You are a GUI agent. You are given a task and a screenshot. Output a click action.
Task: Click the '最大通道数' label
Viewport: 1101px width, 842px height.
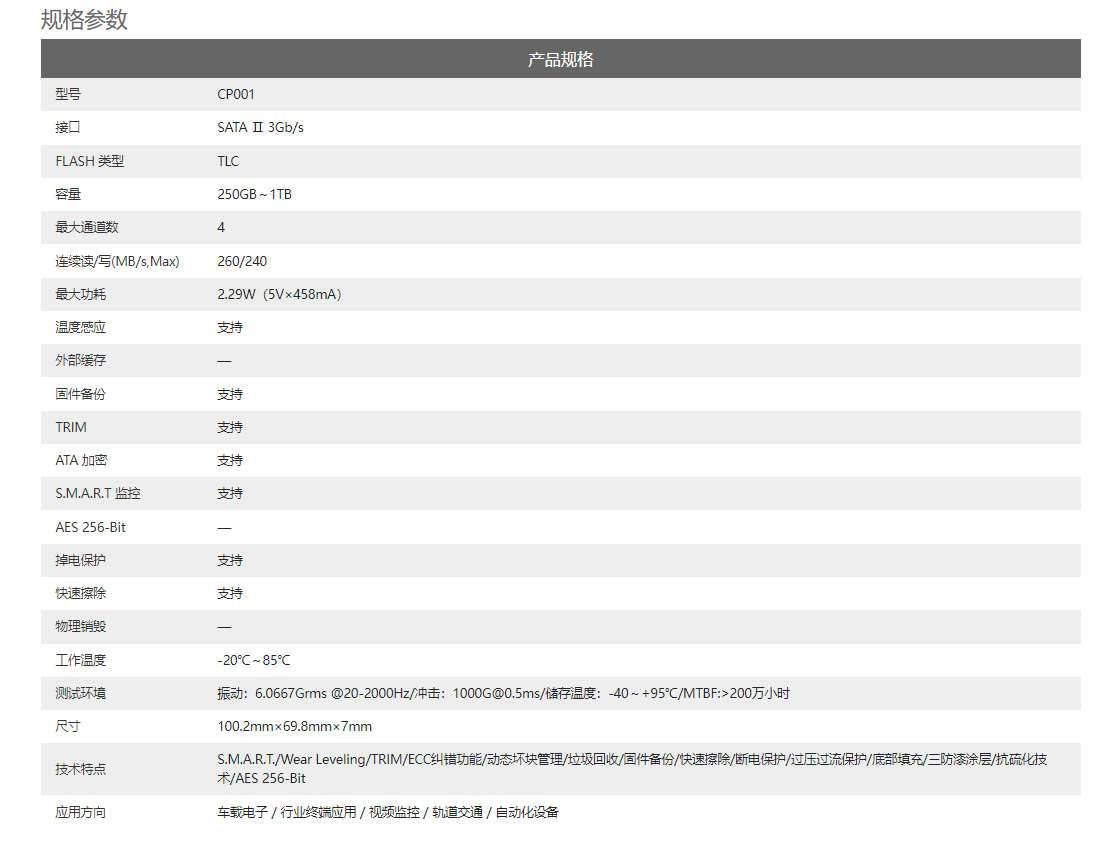click(87, 227)
